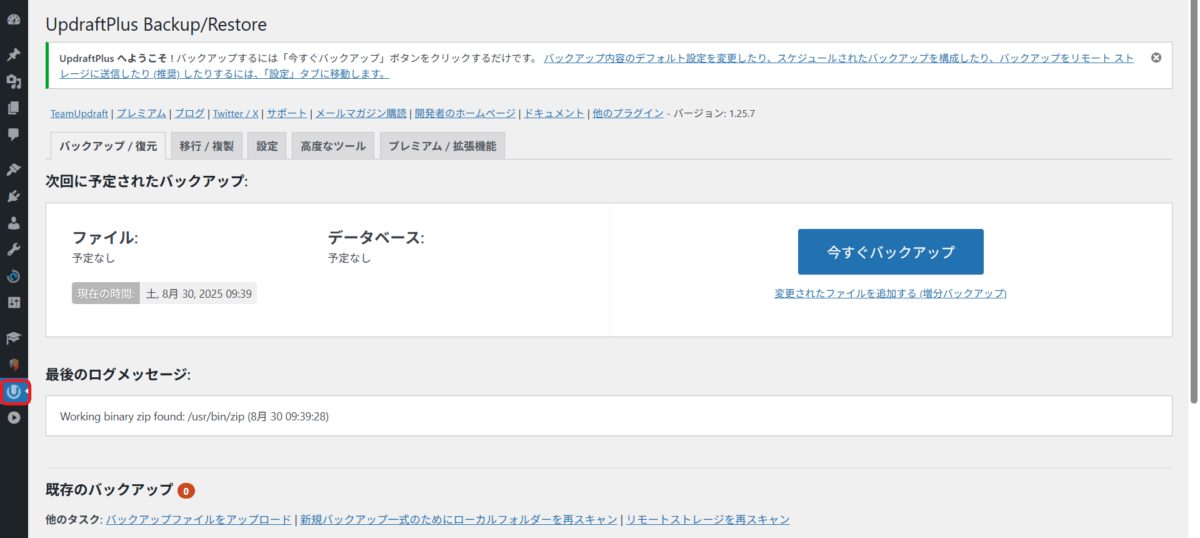1200x538 pixels.
Task: Open the サポート link
Action: [x=286, y=114]
